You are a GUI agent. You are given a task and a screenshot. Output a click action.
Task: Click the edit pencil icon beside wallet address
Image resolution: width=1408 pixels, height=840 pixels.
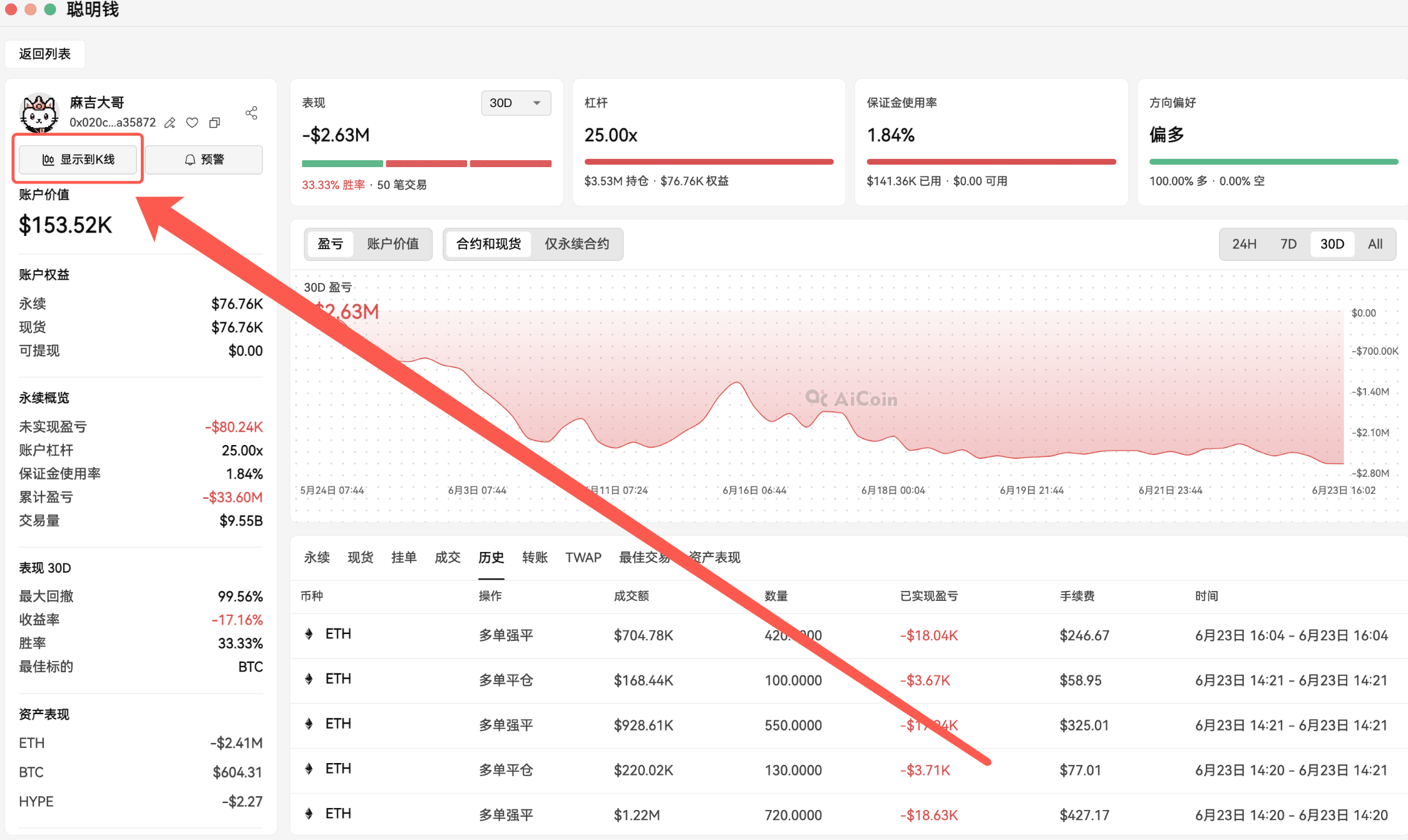[170, 123]
